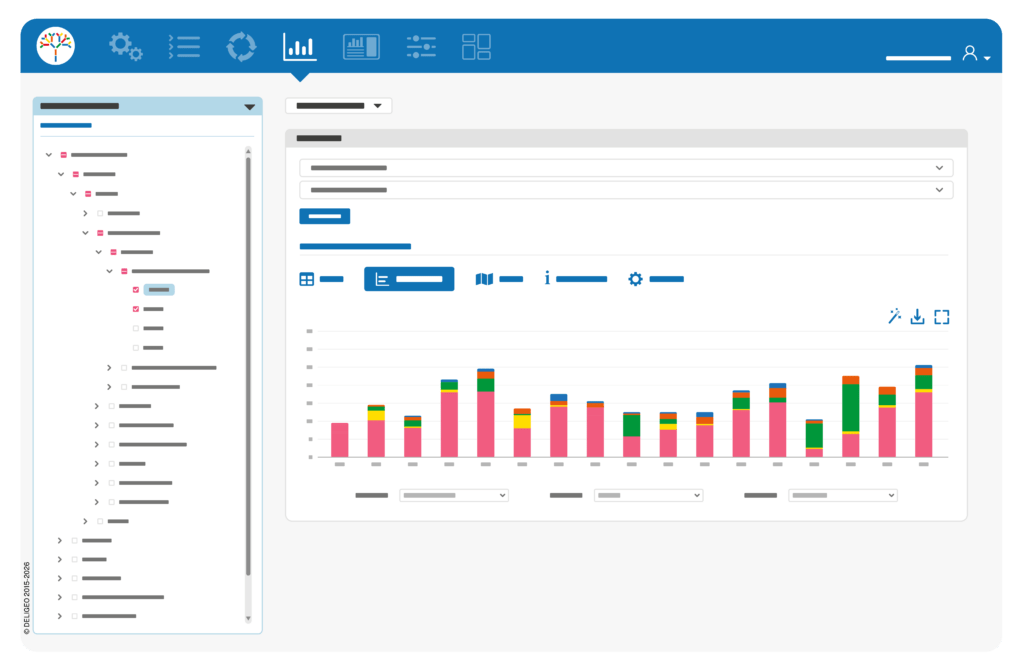Switch to the table view tab
The height and width of the screenshot is (669, 1024).
pos(321,279)
